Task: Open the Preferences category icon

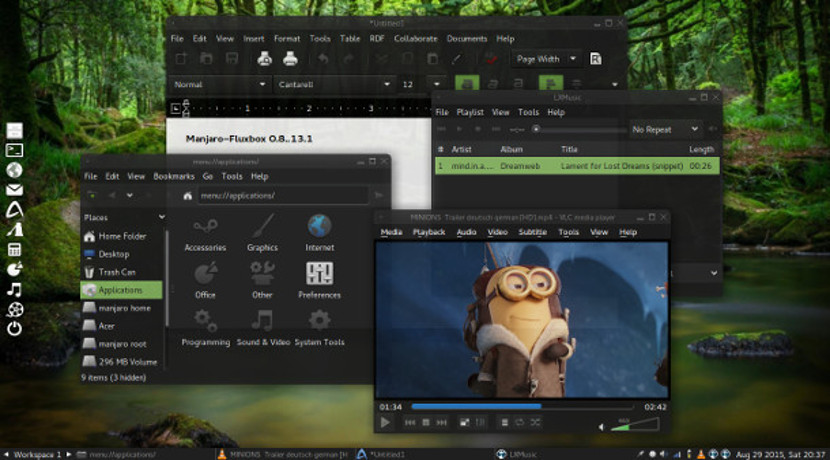Action: point(319,274)
